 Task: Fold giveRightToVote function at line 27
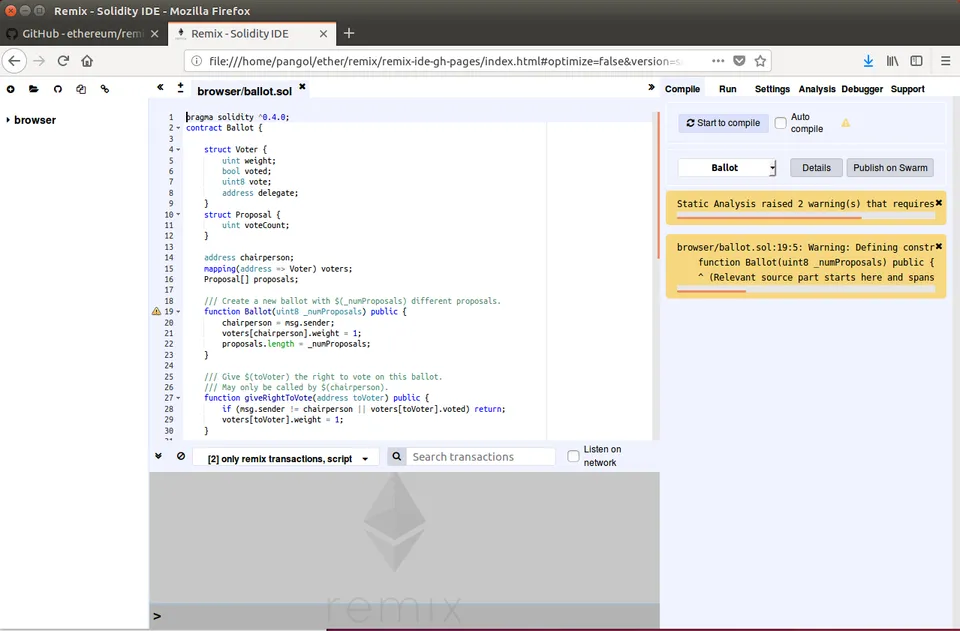coord(178,398)
